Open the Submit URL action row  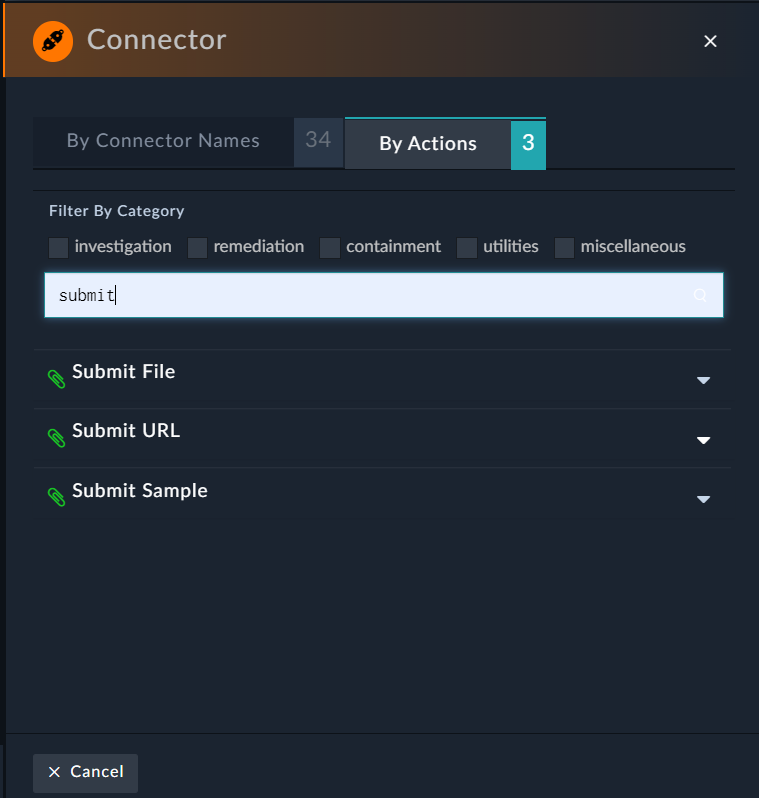tap(382, 438)
